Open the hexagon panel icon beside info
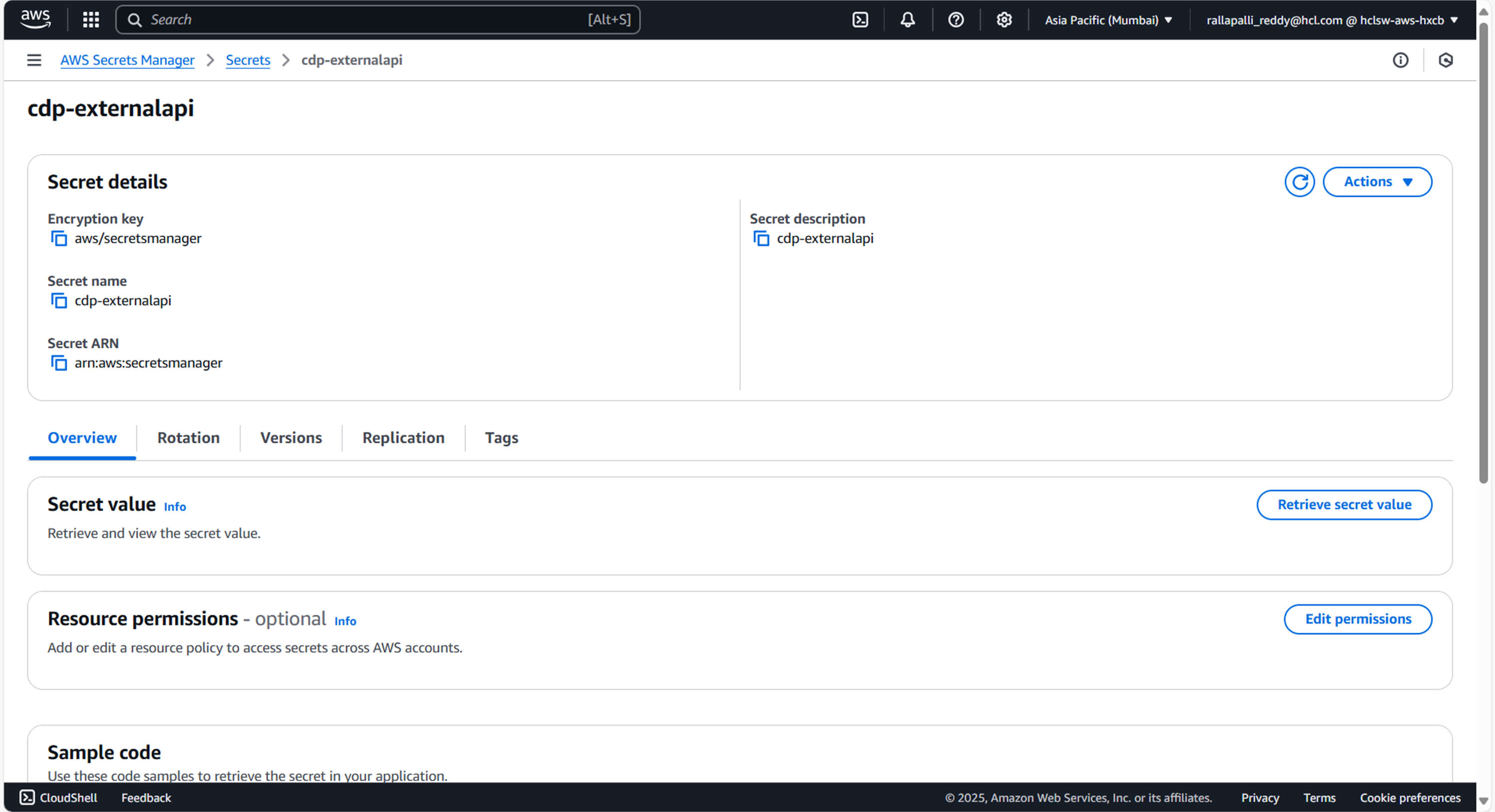 click(1445, 60)
